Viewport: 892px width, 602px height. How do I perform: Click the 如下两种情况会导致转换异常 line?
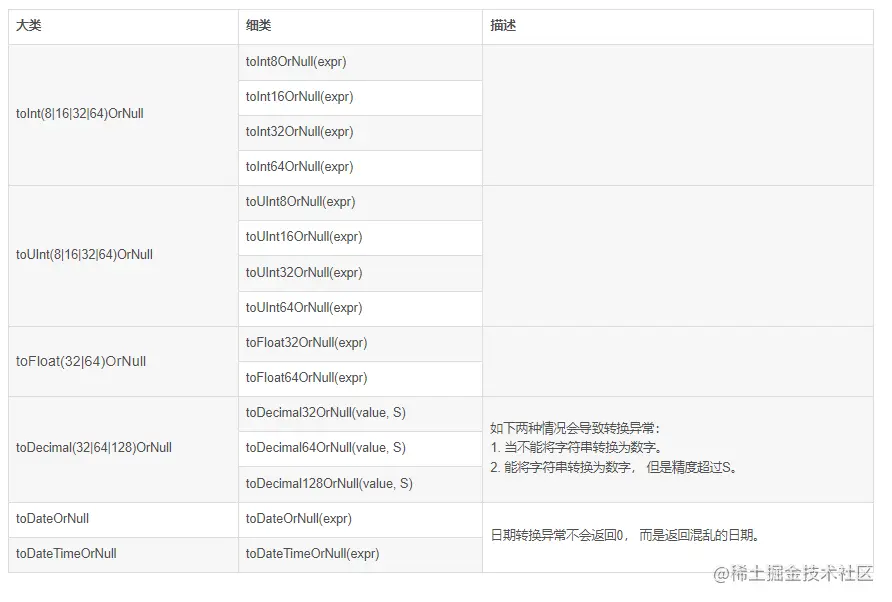tap(575, 428)
